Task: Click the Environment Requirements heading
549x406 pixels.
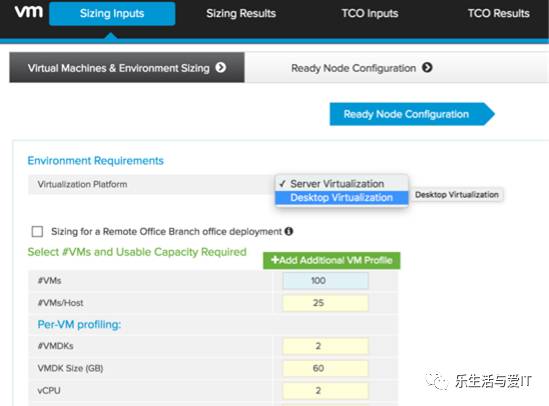Action: click(x=96, y=161)
